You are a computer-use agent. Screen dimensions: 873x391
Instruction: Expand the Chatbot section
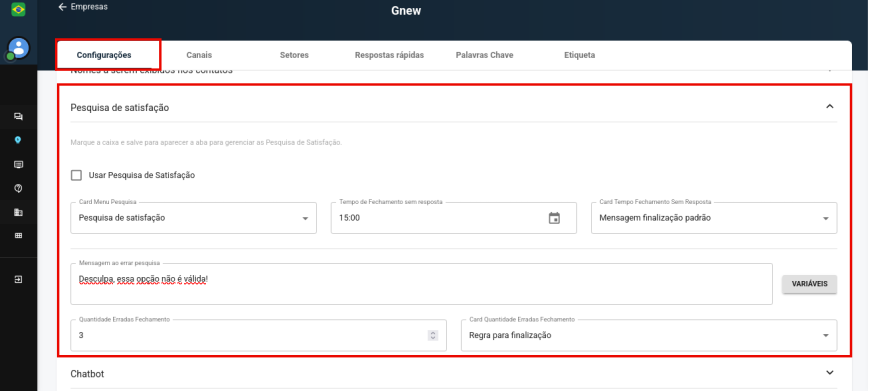pos(830,373)
